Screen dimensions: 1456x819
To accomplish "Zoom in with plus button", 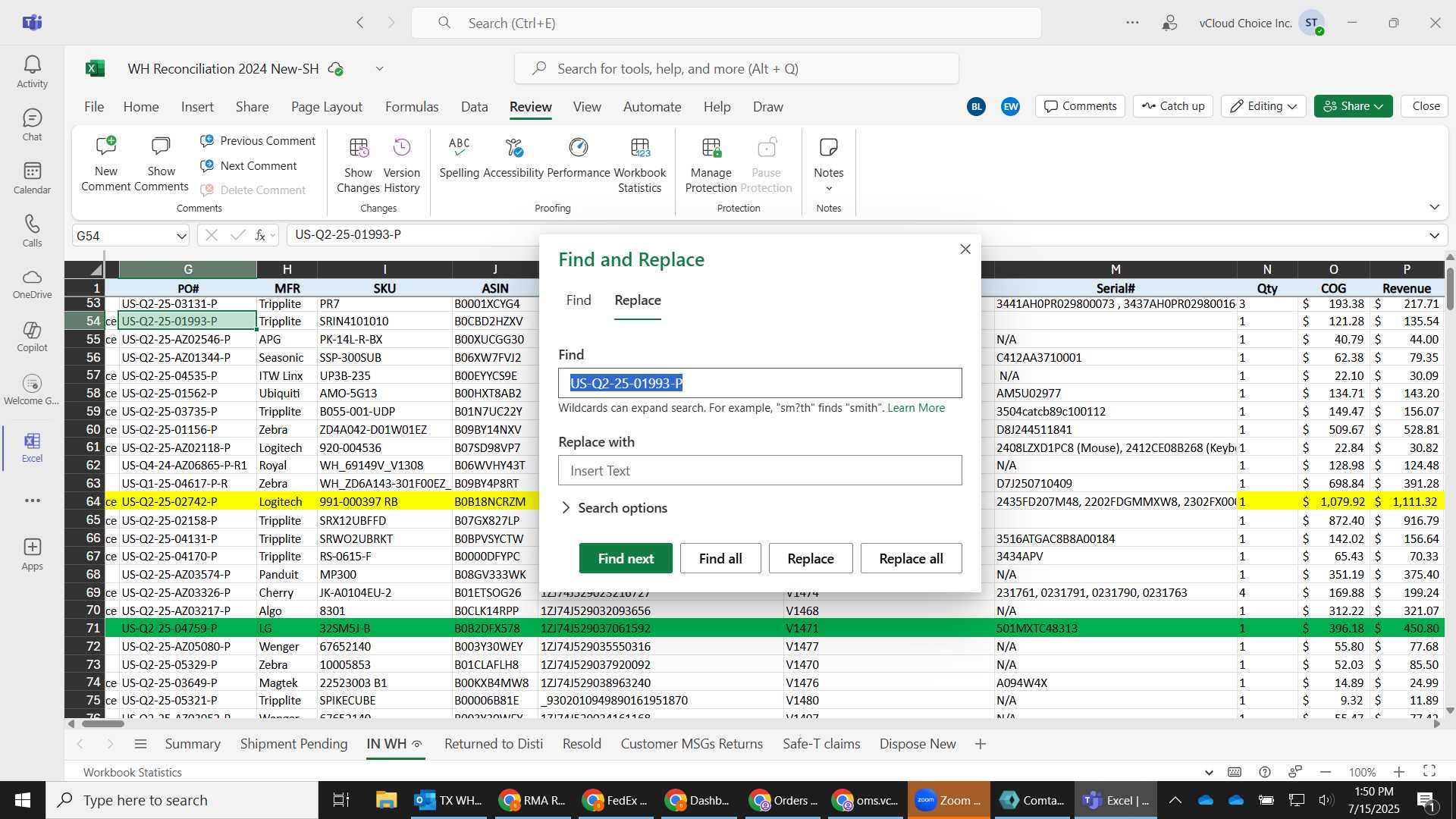I will tap(1399, 772).
